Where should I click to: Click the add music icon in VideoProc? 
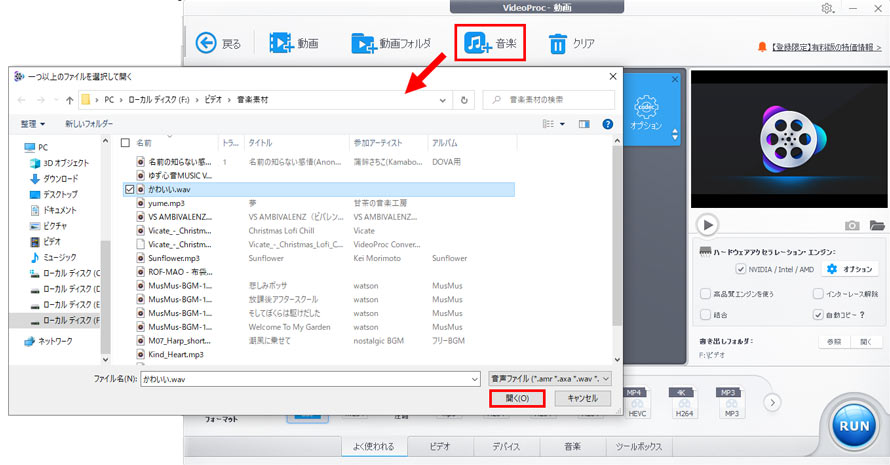click(x=477, y=43)
